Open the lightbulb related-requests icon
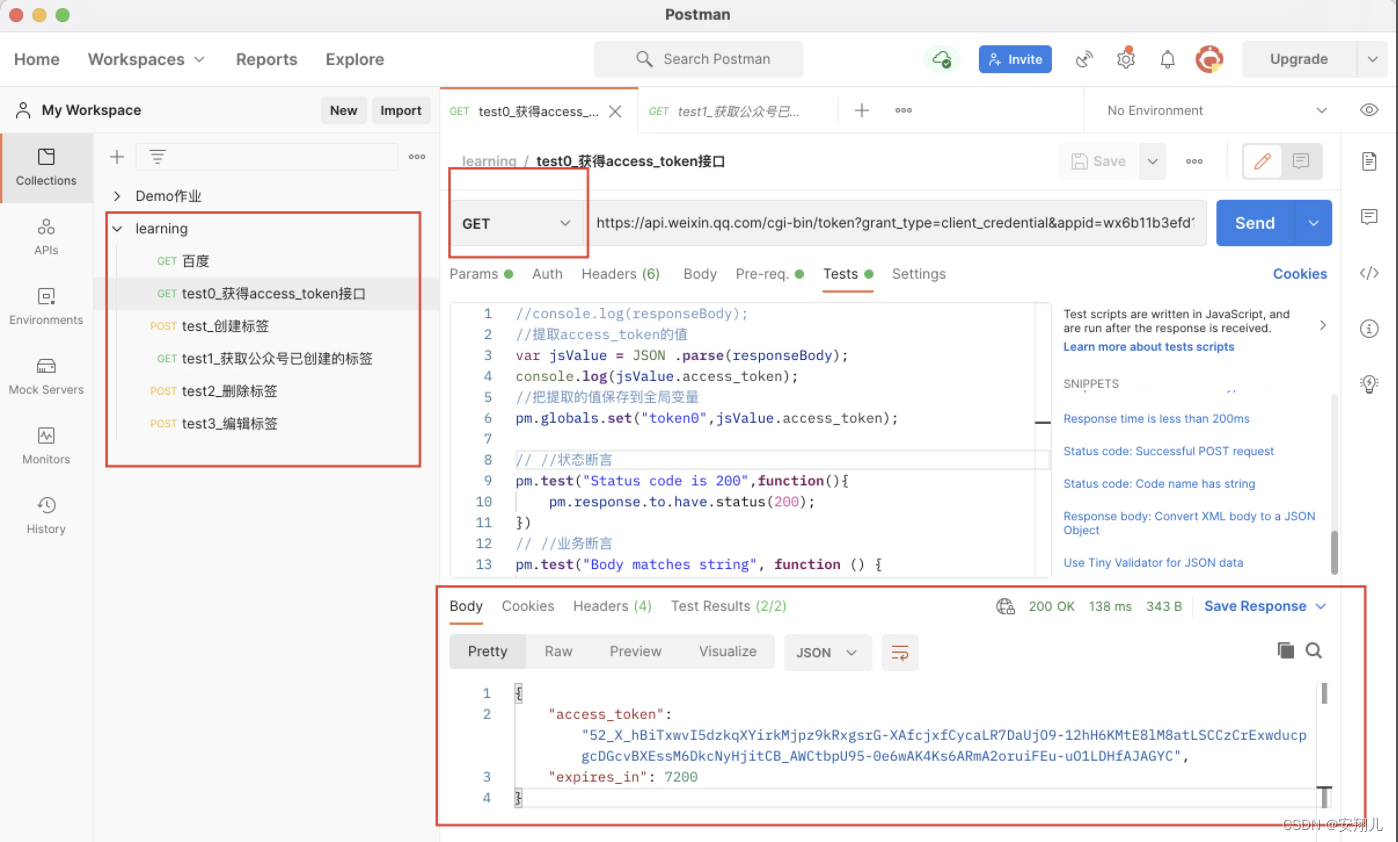Viewport: 1398px width, 842px height. (1370, 382)
